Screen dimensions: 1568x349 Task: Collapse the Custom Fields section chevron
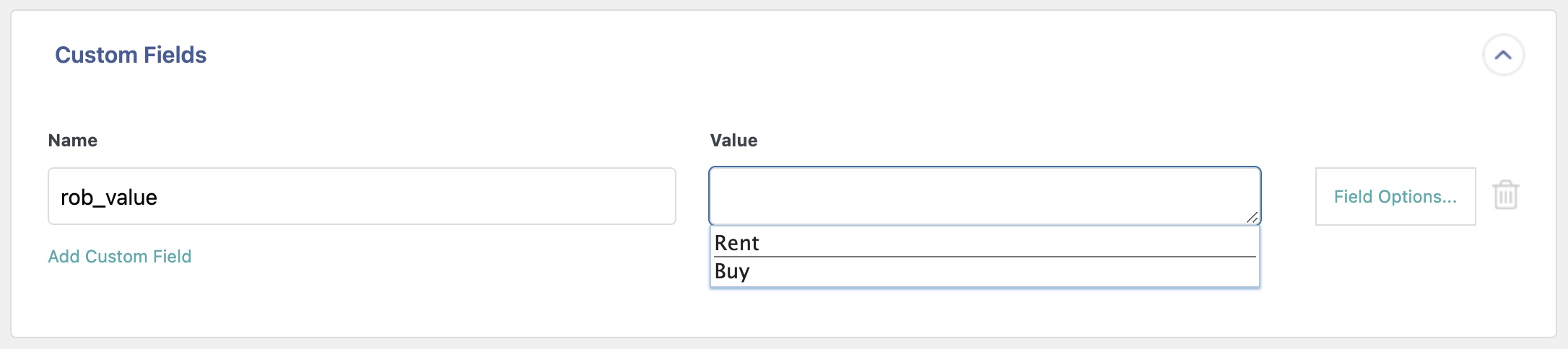click(1503, 55)
